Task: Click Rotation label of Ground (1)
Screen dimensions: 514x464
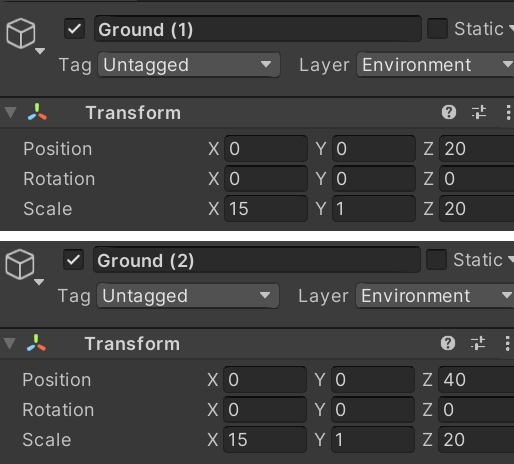Action: point(59,179)
